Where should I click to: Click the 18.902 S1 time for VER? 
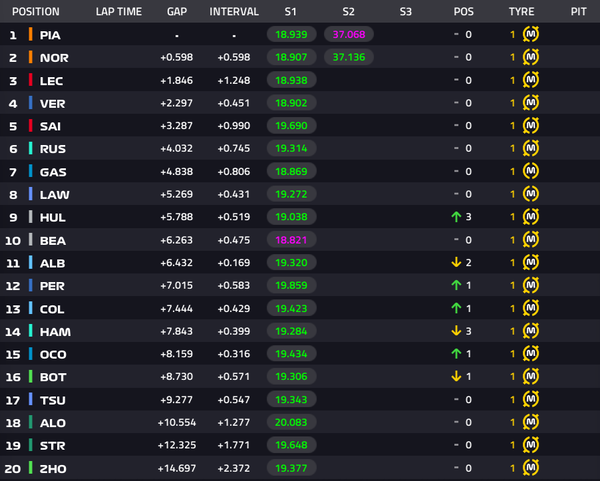click(292, 103)
